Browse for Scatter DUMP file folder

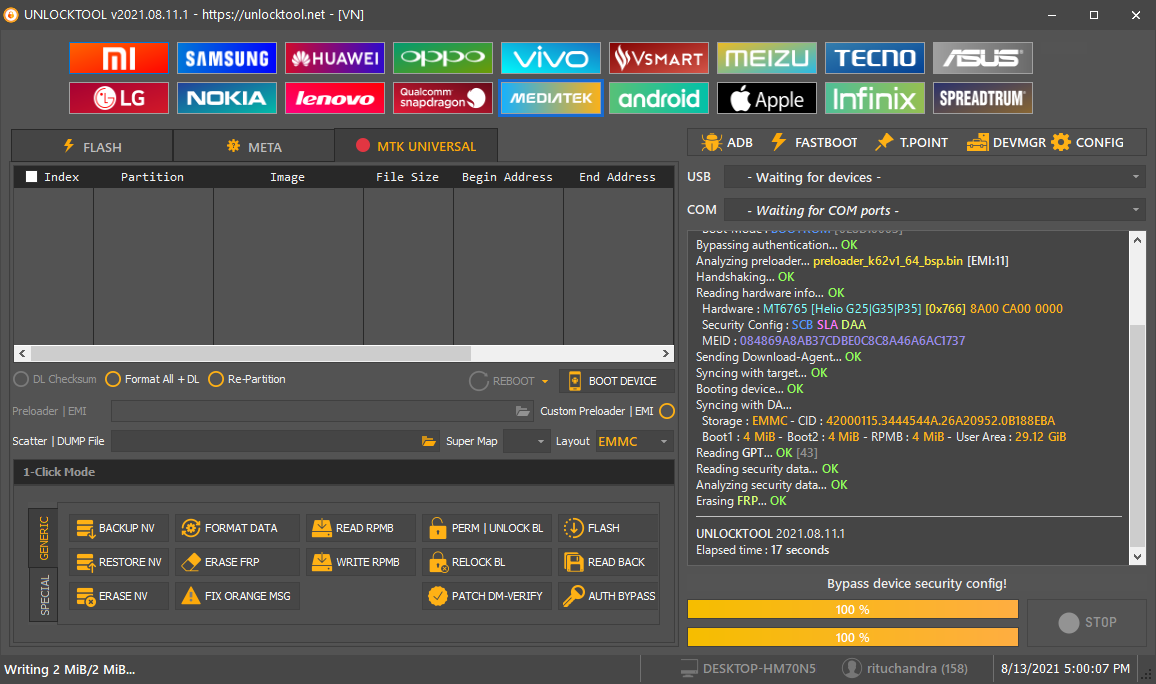tap(428, 441)
